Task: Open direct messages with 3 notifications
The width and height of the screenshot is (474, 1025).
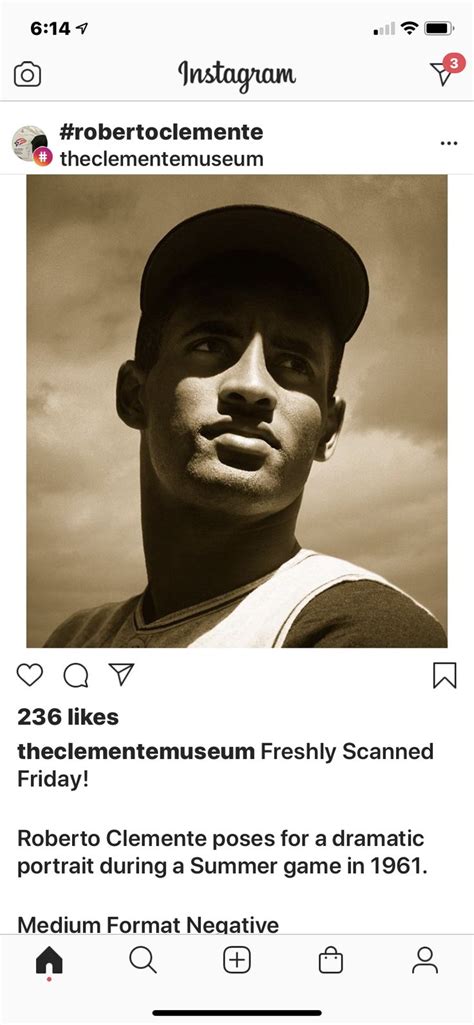Action: pyautogui.click(x=447, y=71)
